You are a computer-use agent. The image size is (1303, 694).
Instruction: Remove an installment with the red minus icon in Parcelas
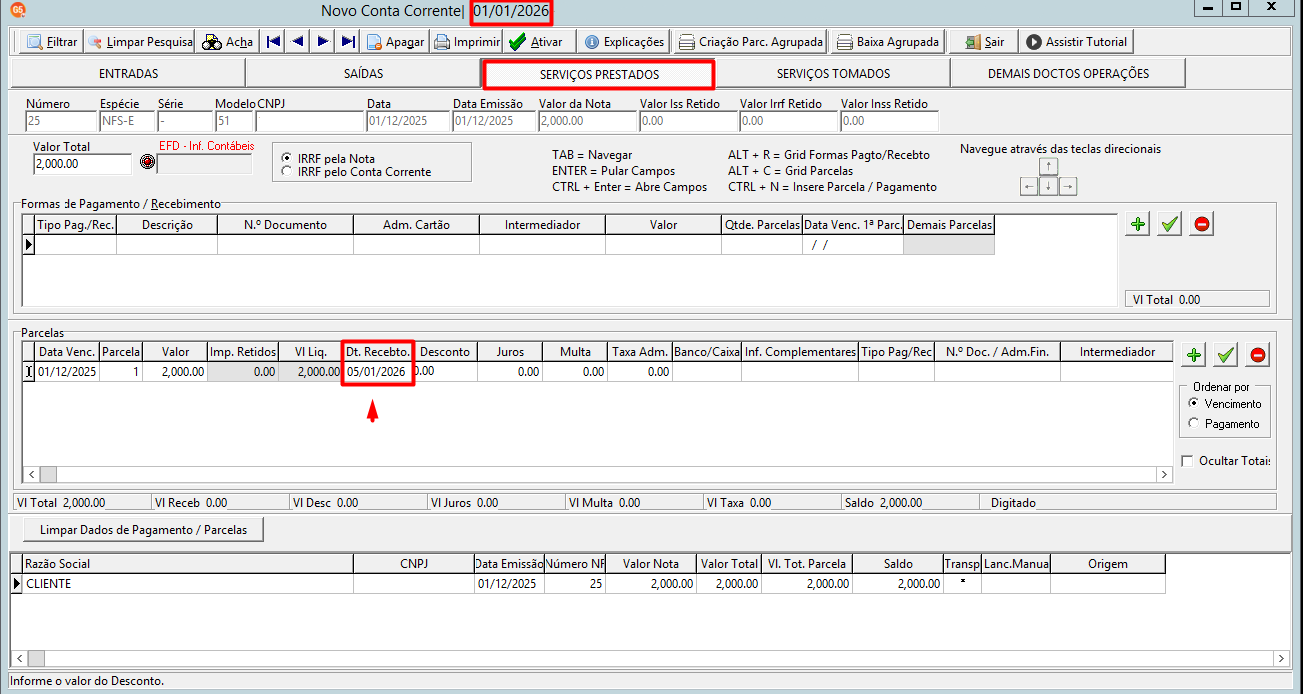click(1258, 354)
